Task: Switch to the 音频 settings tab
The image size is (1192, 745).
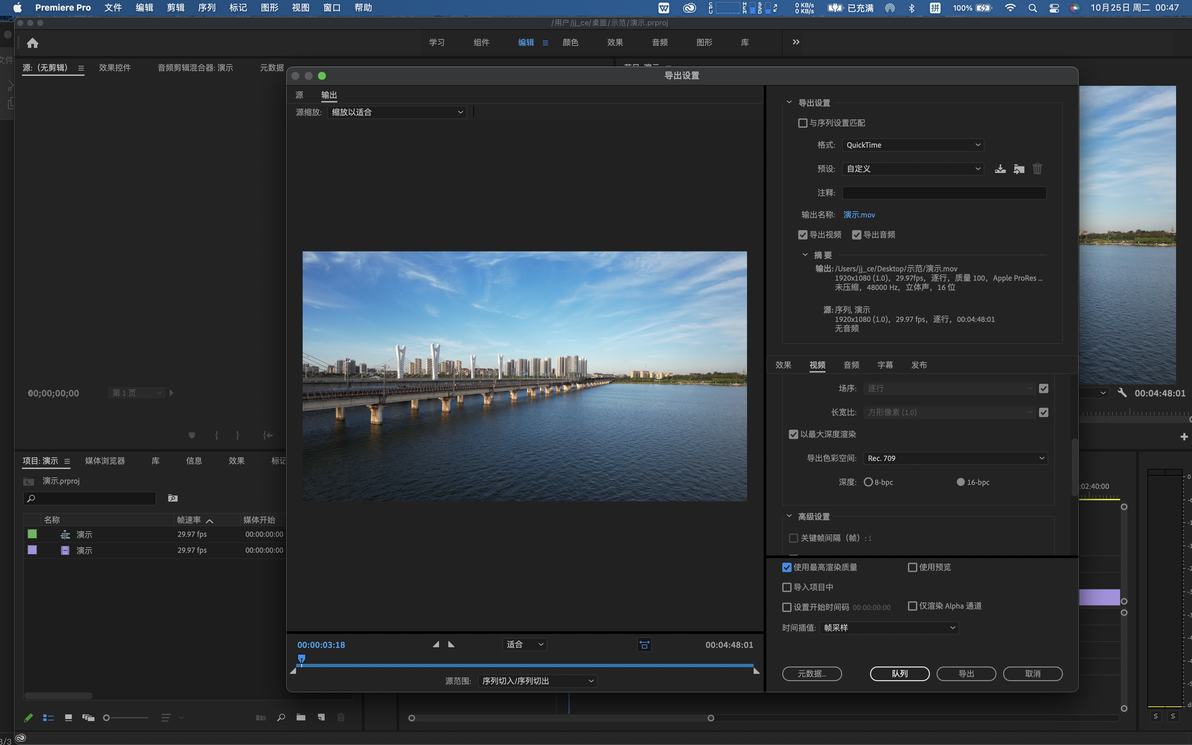Action: click(x=851, y=365)
